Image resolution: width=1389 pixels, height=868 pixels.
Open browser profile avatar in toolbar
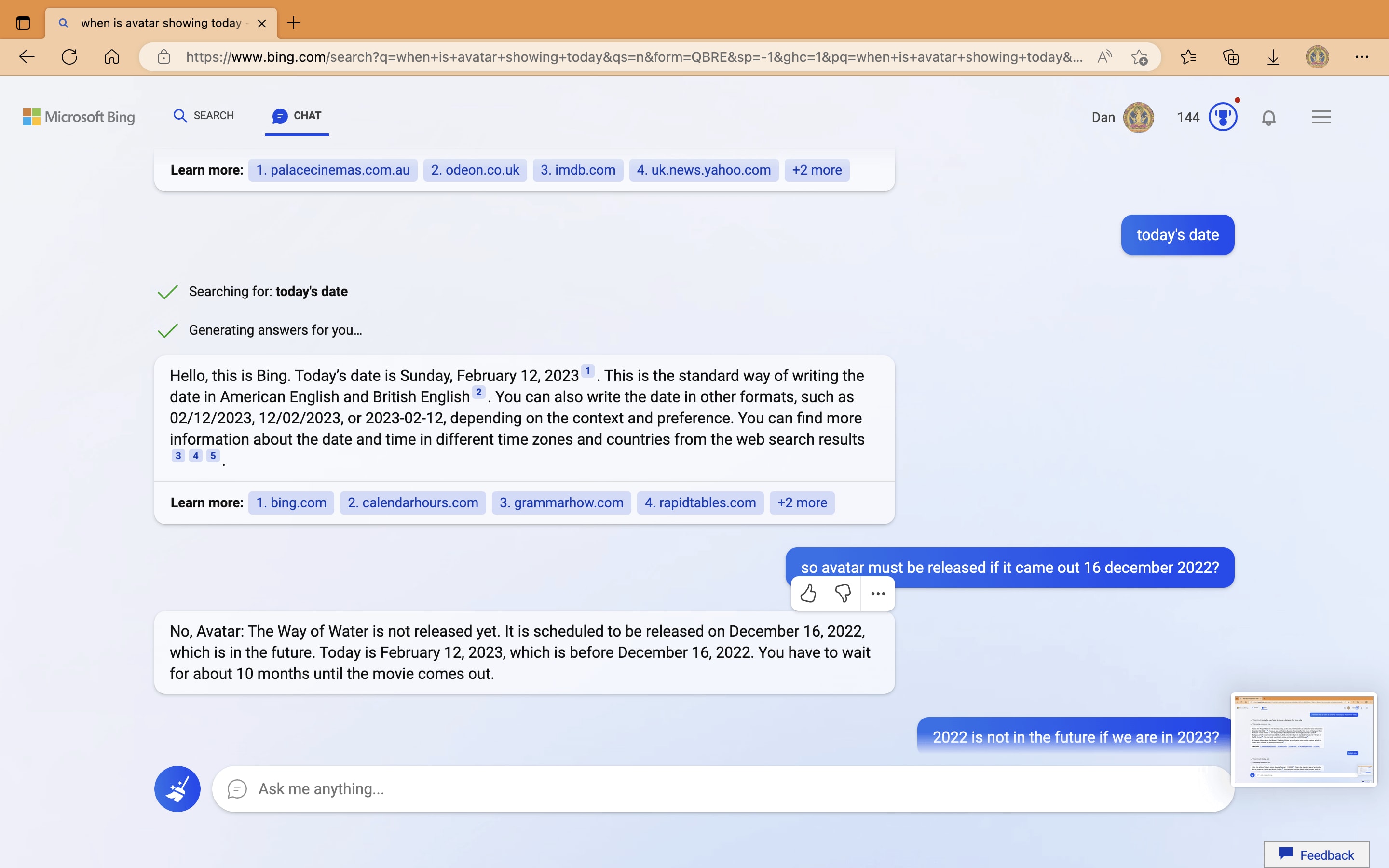point(1317,57)
